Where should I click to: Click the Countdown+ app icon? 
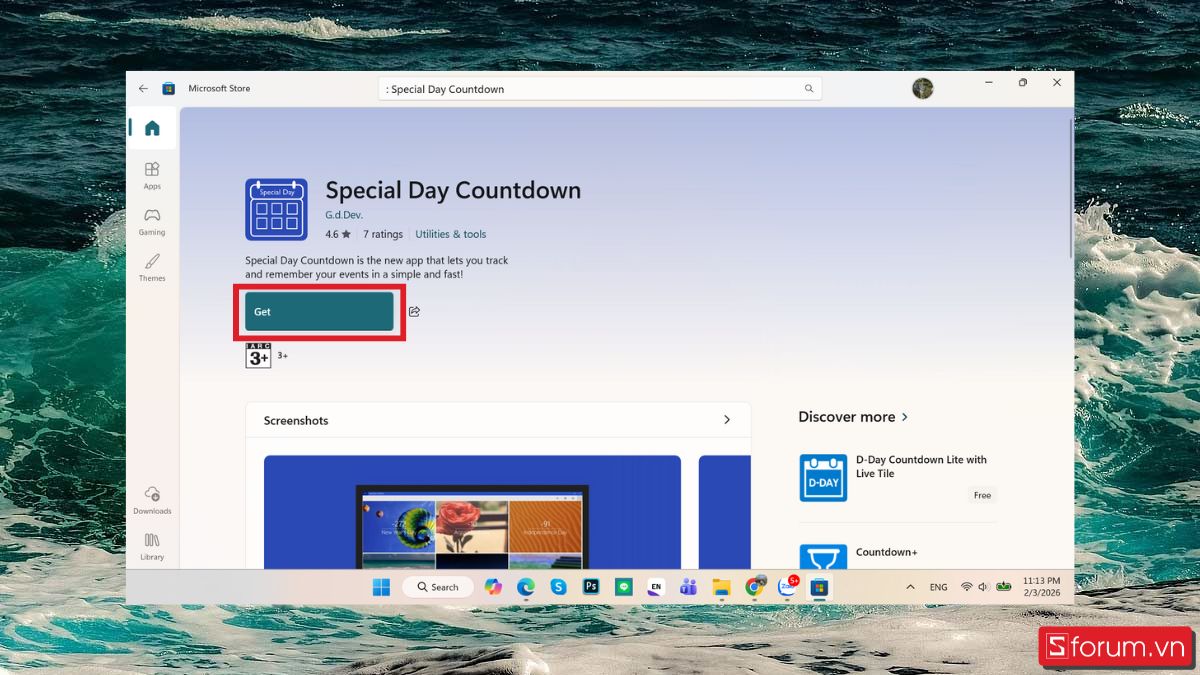(823, 557)
